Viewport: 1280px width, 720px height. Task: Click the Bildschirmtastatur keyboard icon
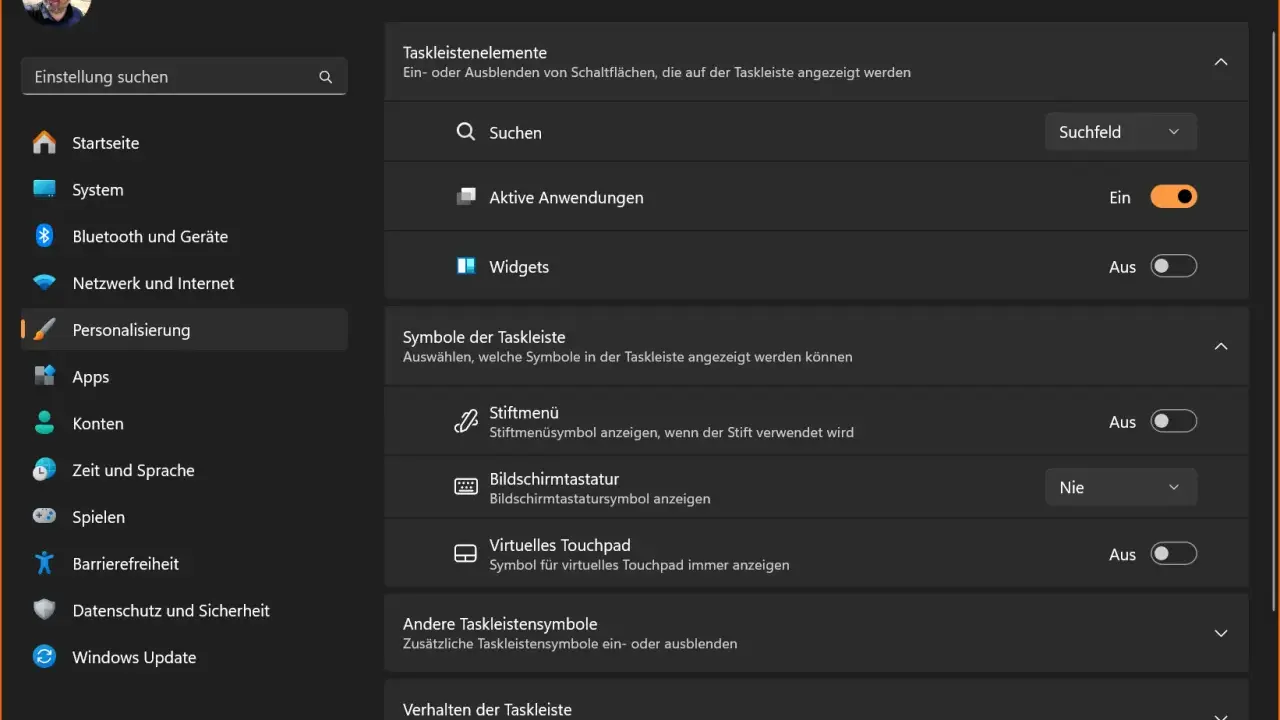[x=466, y=487]
